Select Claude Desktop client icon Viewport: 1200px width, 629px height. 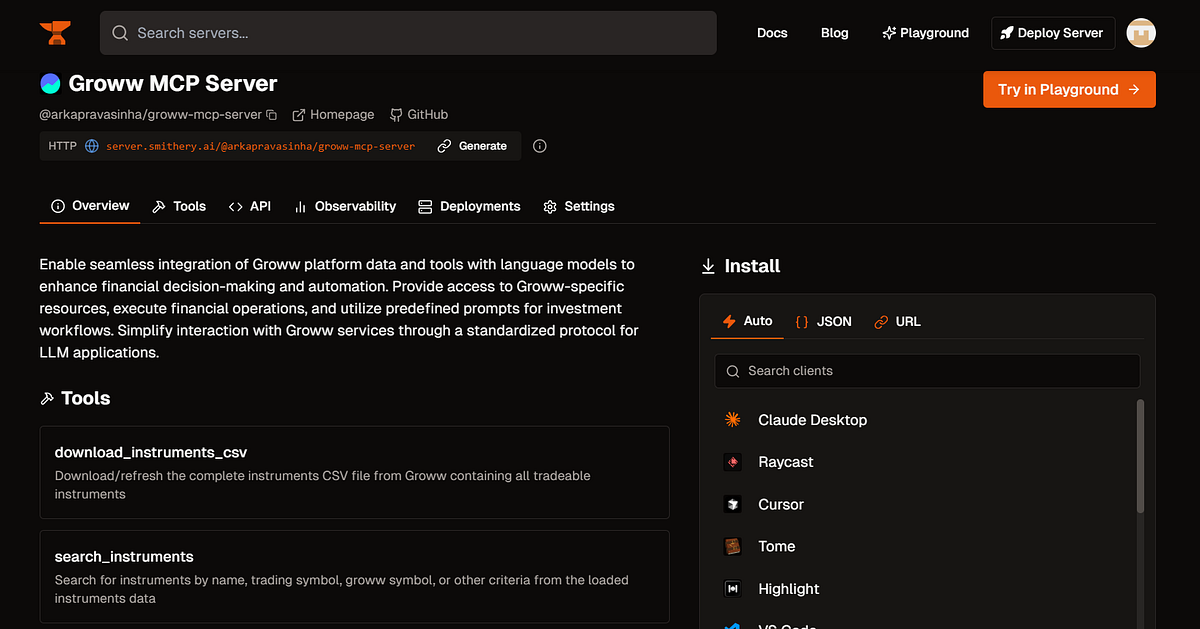[733, 420]
